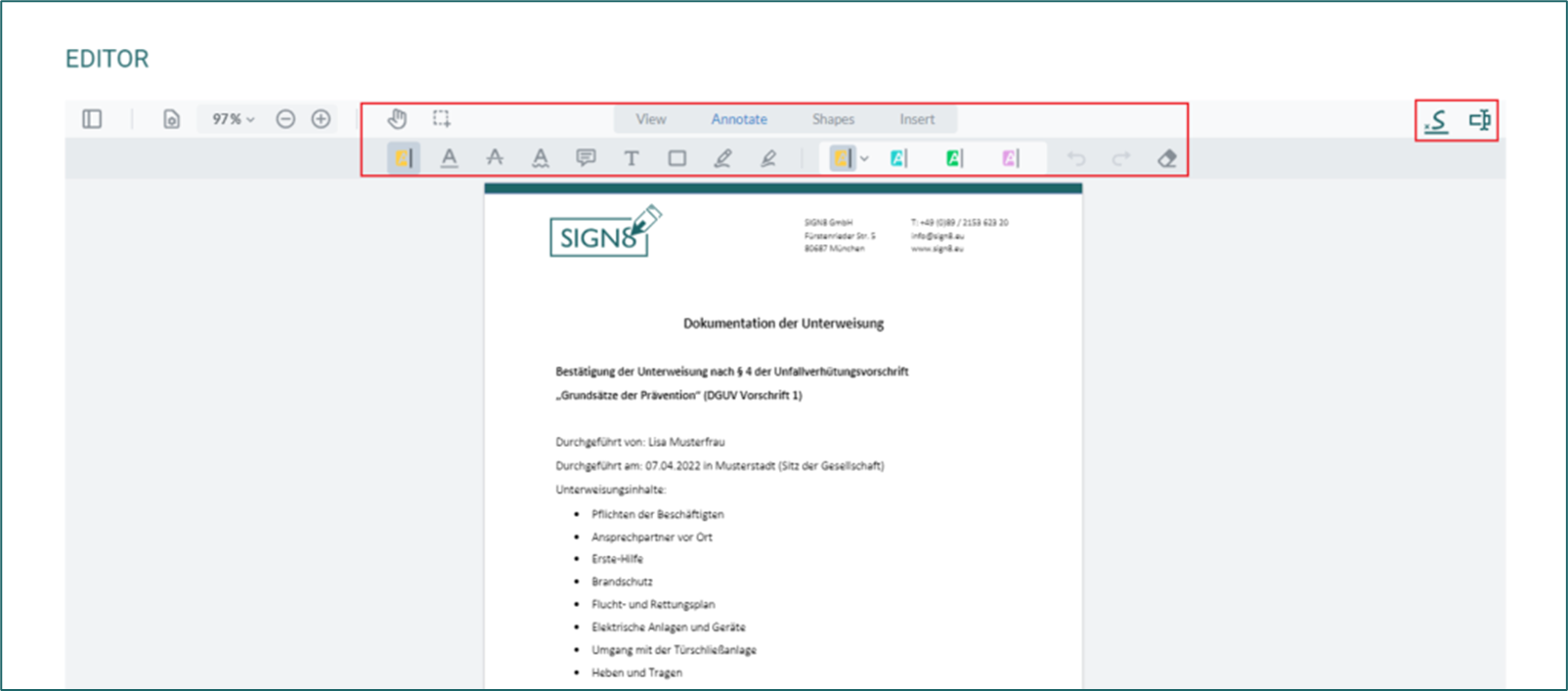Image resolution: width=1568 pixels, height=691 pixels.
Task: Open the 97% zoom level dropdown
Action: 234,119
